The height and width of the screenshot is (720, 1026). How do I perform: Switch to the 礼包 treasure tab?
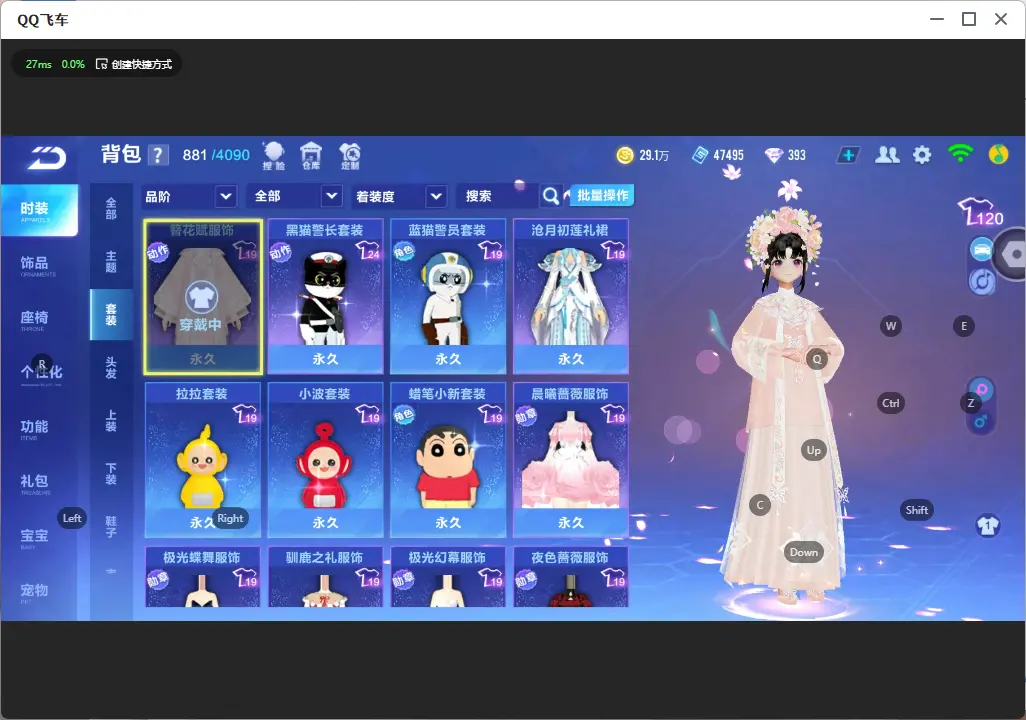[39, 482]
